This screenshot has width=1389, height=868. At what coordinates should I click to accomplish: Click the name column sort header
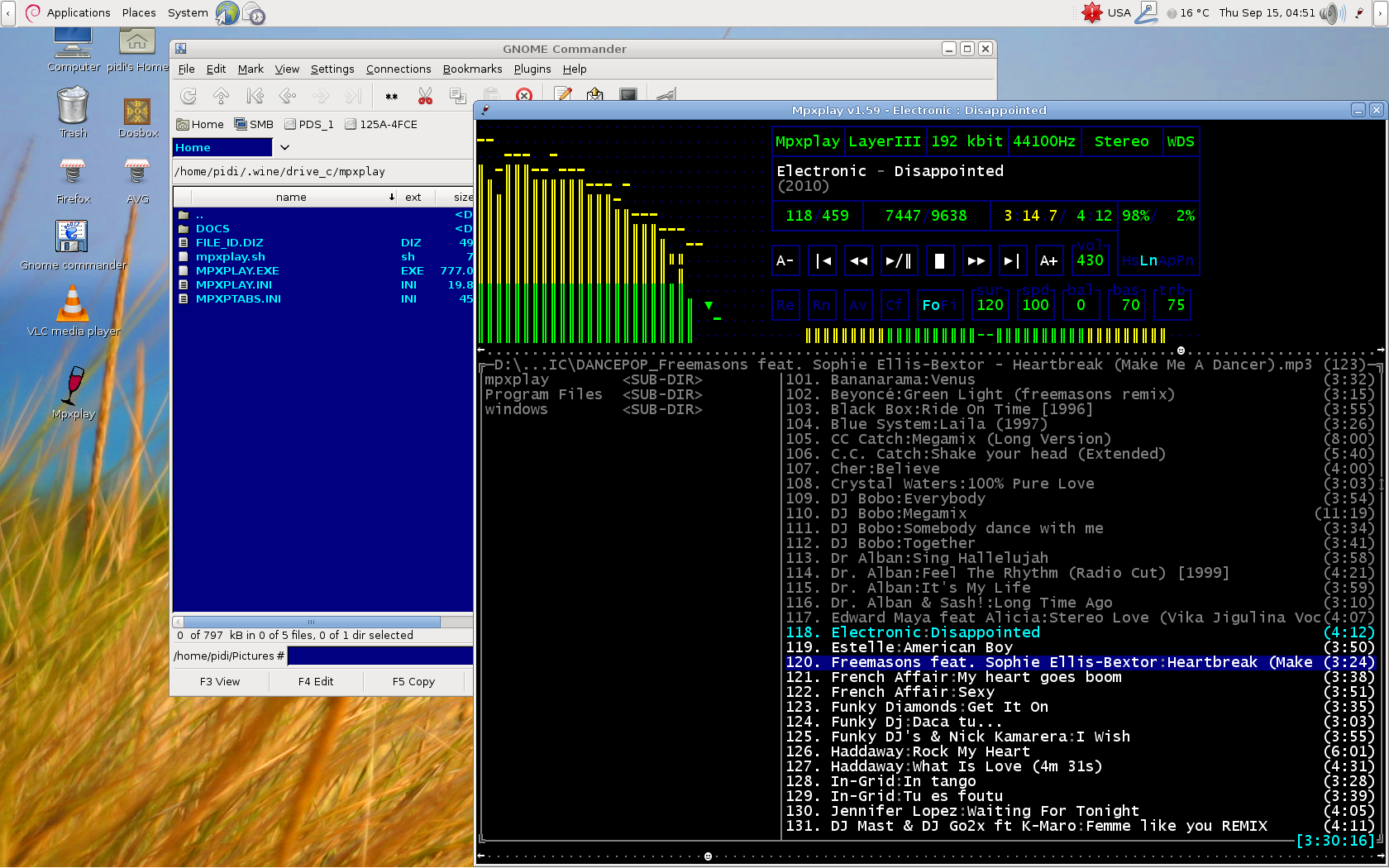(x=291, y=197)
